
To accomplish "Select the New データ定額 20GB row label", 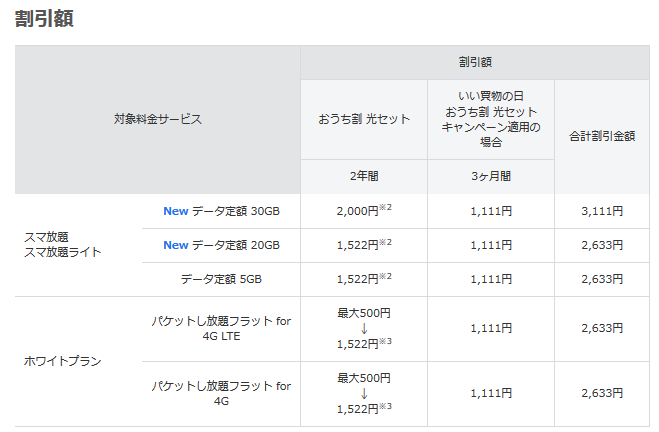I will [x=221, y=245].
